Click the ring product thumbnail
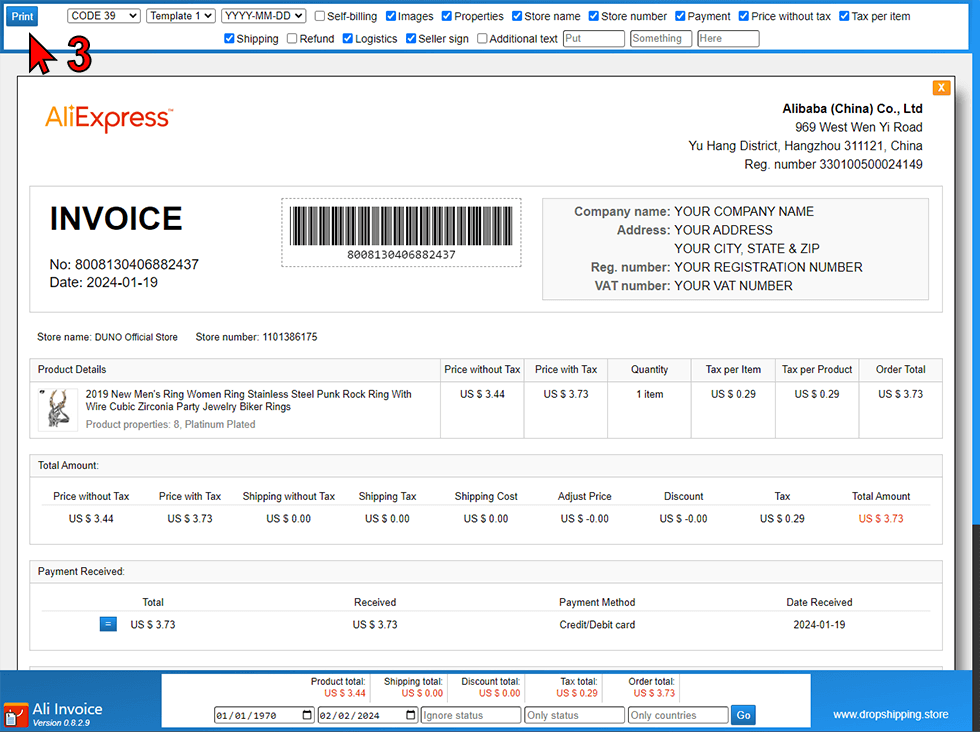 pos(58,409)
